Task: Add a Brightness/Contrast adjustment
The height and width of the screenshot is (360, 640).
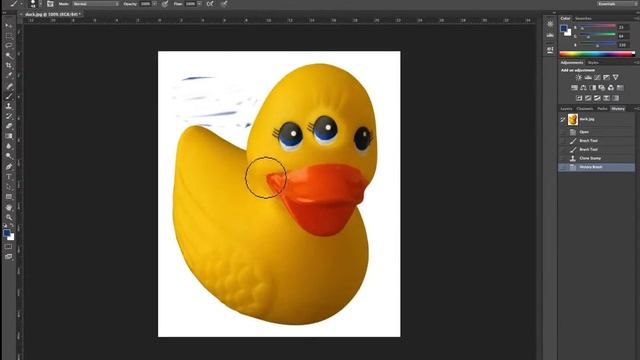Action: [x=578, y=78]
